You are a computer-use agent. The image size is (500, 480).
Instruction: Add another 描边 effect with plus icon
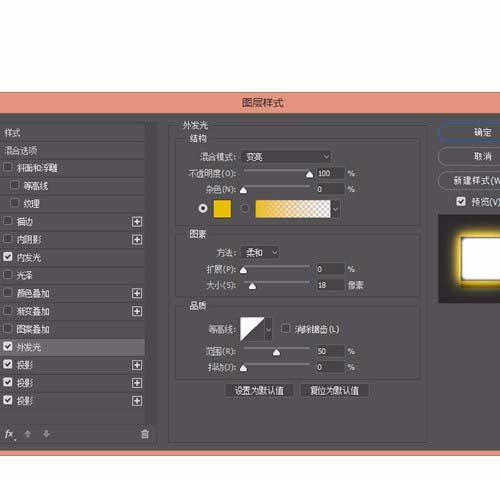coord(137,222)
